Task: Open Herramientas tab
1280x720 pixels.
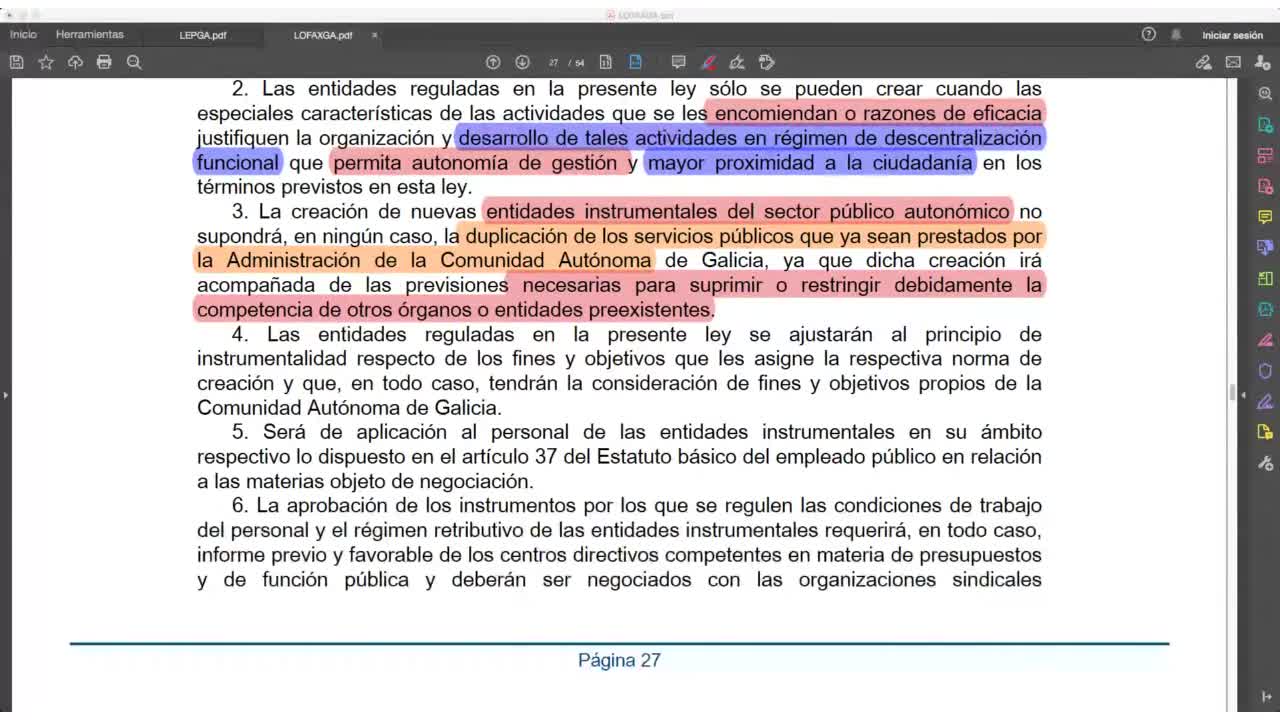Action: [x=90, y=34]
